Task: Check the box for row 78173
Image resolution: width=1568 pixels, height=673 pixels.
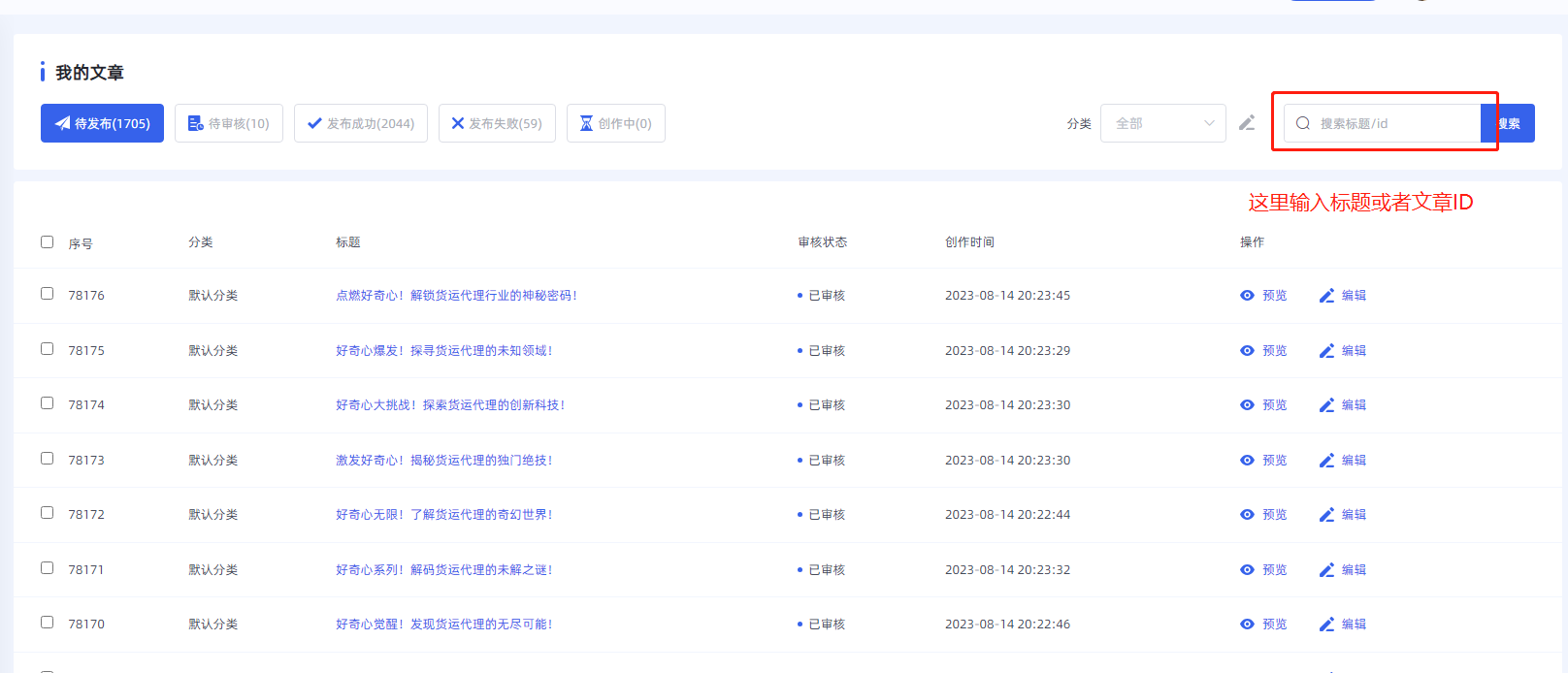Action: pyautogui.click(x=47, y=458)
